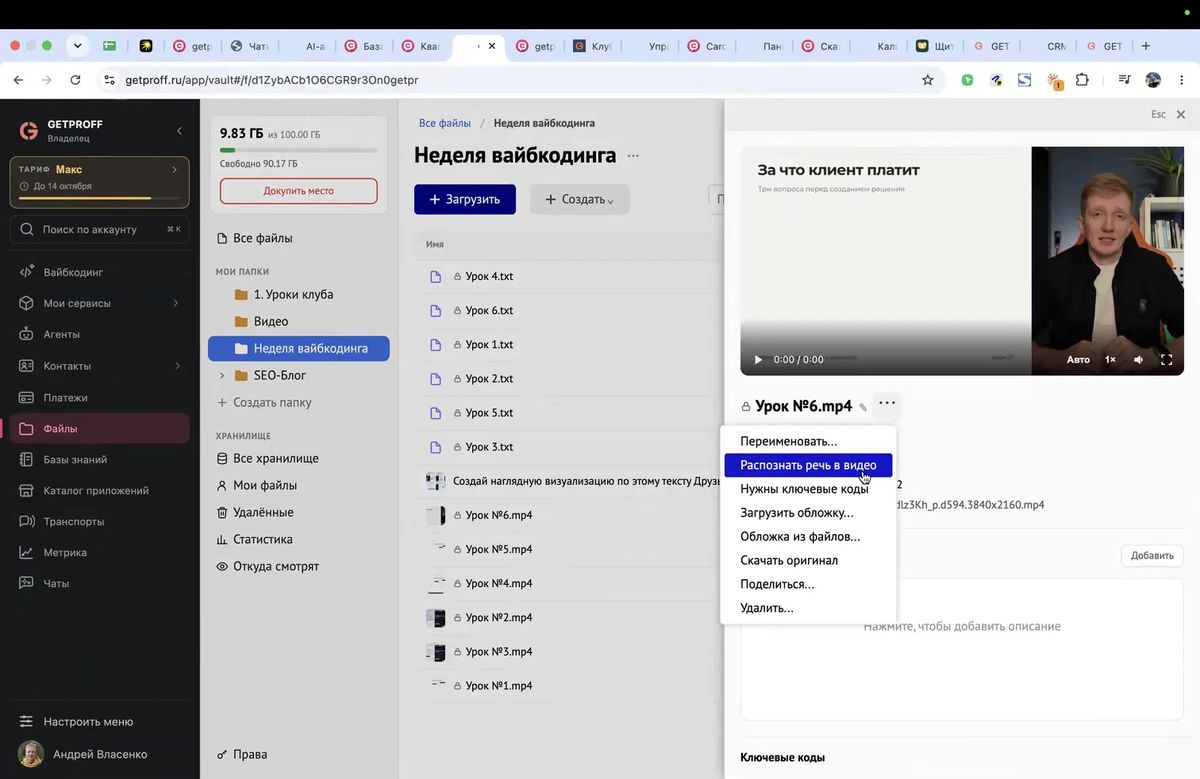This screenshot has width=1200, height=779.
Task: Choose Скачать оригинал menu item
Action: tap(808, 560)
